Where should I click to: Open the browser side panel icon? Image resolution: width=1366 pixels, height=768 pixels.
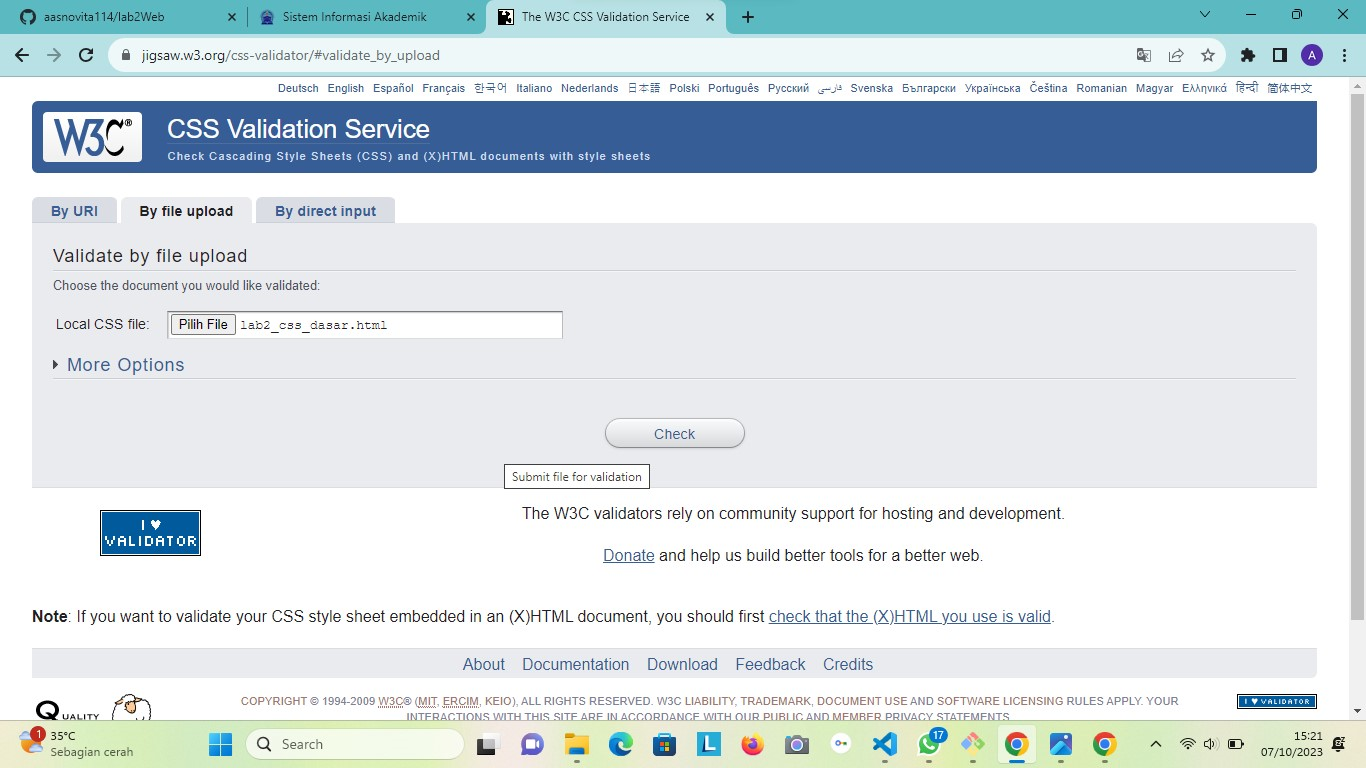(x=1280, y=56)
